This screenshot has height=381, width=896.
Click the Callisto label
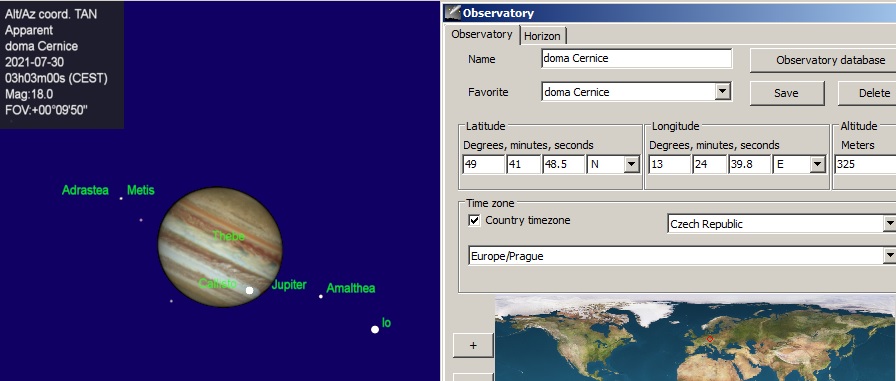tap(217, 283)
